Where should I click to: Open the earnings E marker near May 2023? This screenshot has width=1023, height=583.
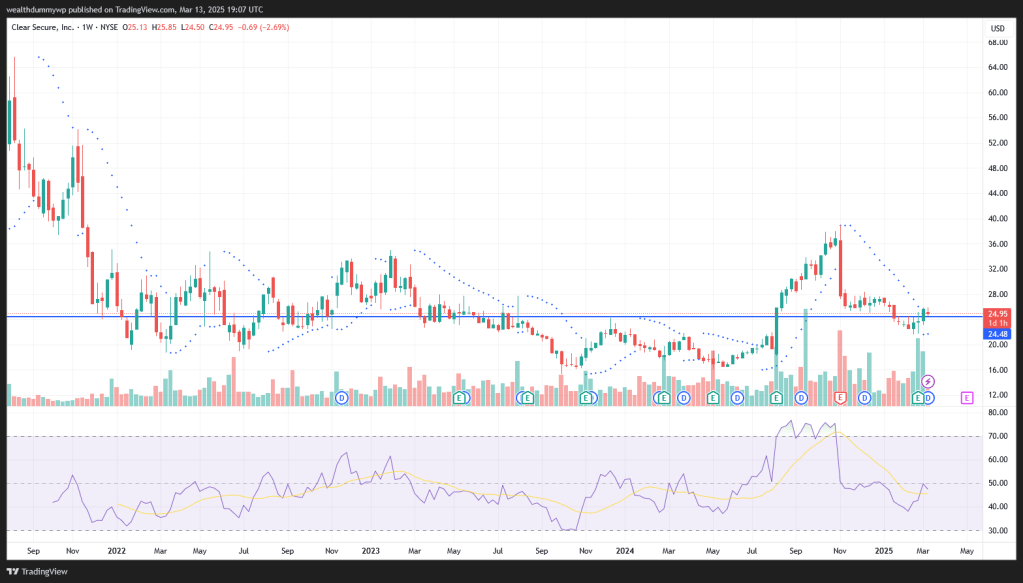tap(460, 398)
